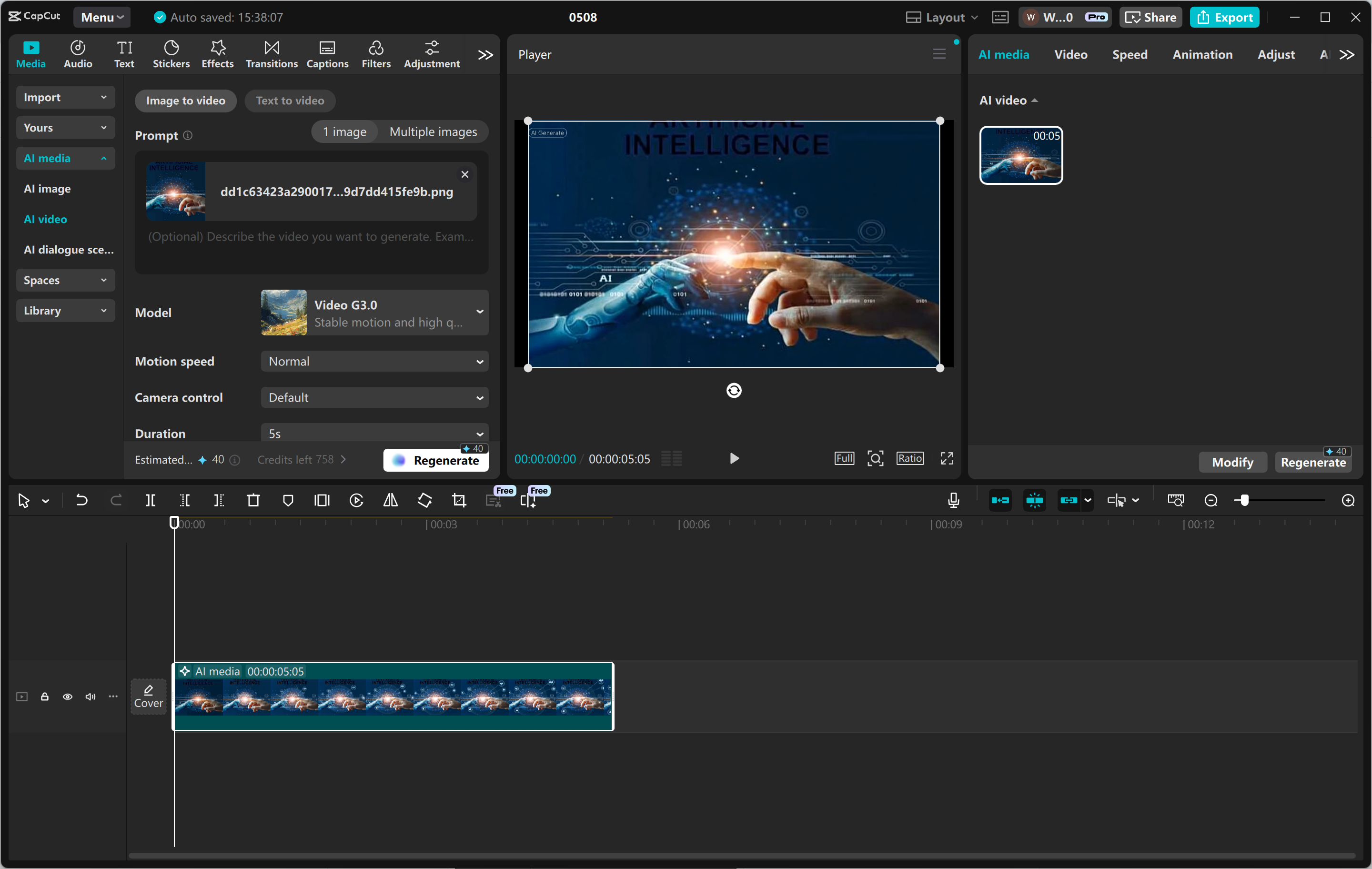Change the Duration dropdown from 5s
Viewport: 1372px width, 869px height.
pyautogui.click(x=374, y=433)
